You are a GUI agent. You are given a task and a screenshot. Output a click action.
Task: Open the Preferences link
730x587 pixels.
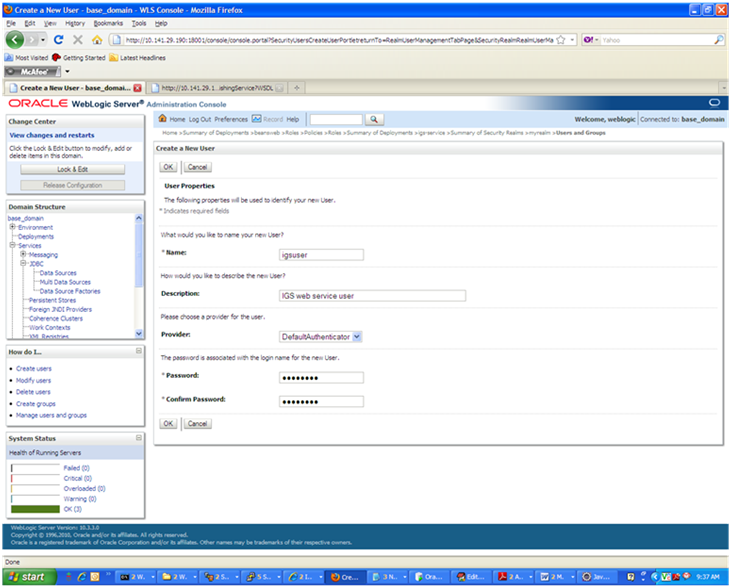[231, 119]
